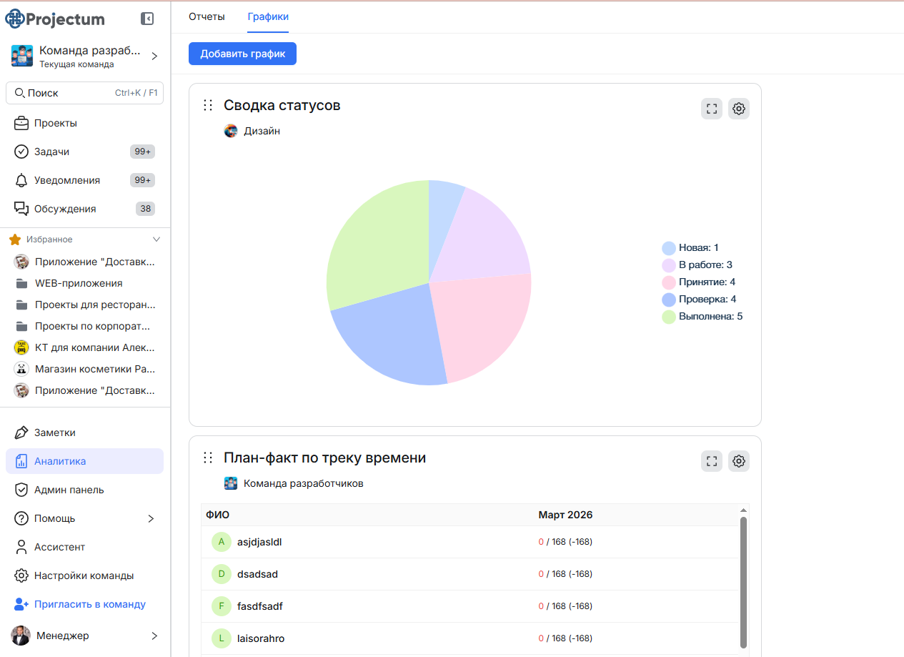Click the План-факт table vertical scrollbar

point(743,582)
